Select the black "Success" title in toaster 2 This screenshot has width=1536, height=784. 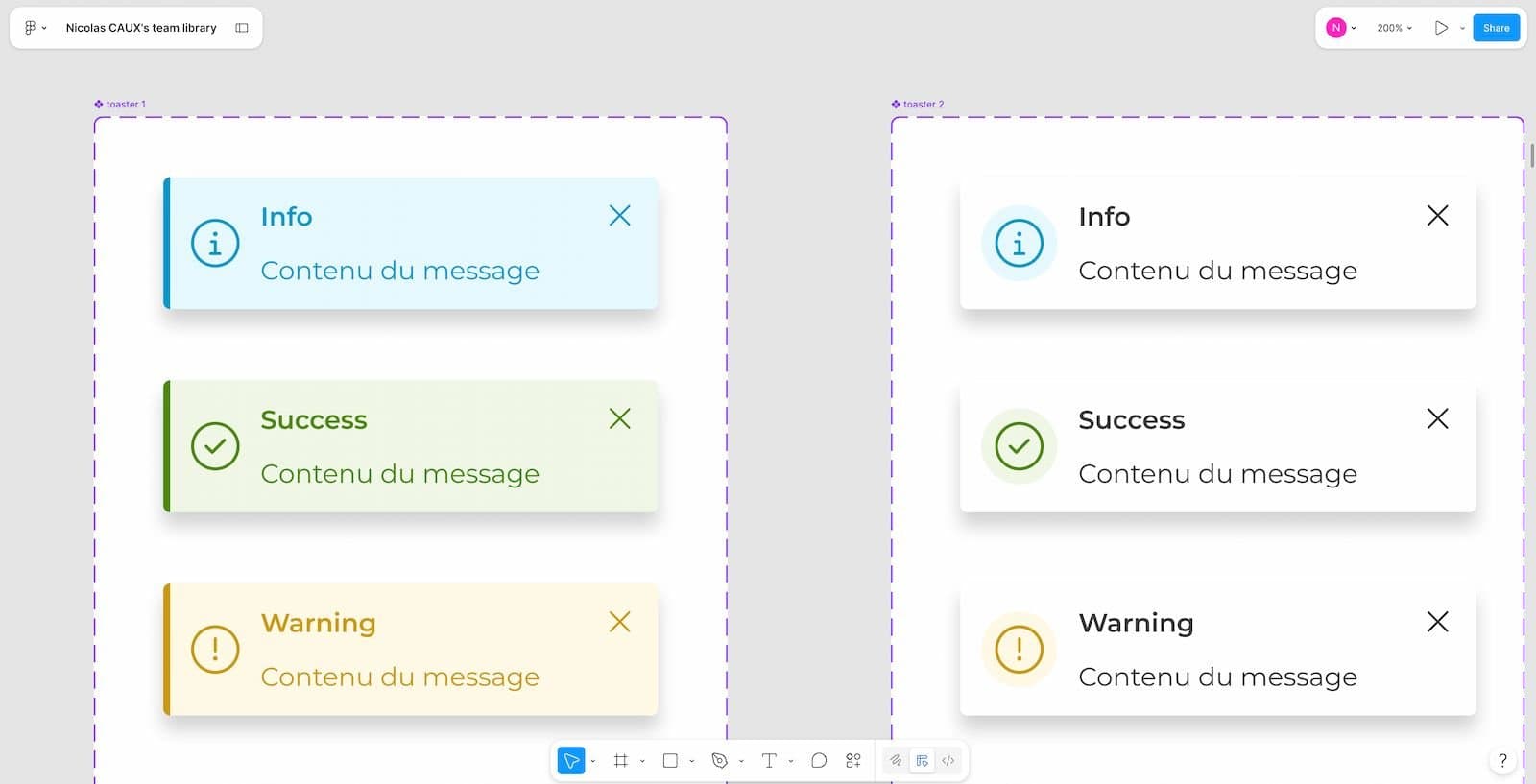(1132, 420)
